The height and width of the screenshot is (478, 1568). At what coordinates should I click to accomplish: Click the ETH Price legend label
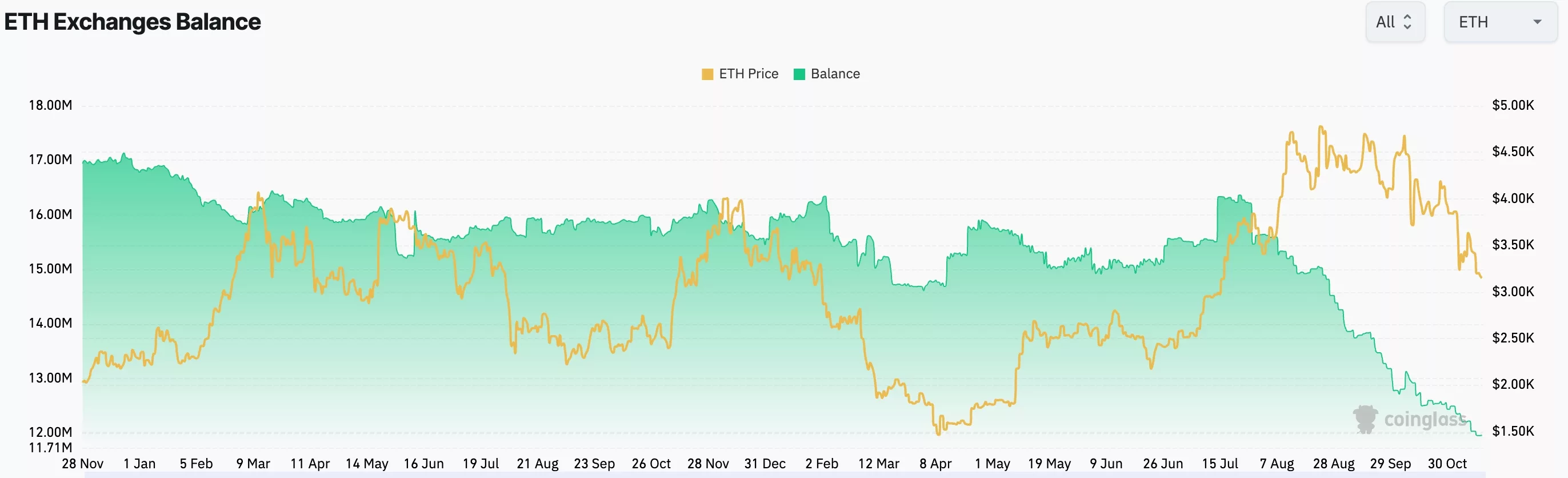point(750,74)
